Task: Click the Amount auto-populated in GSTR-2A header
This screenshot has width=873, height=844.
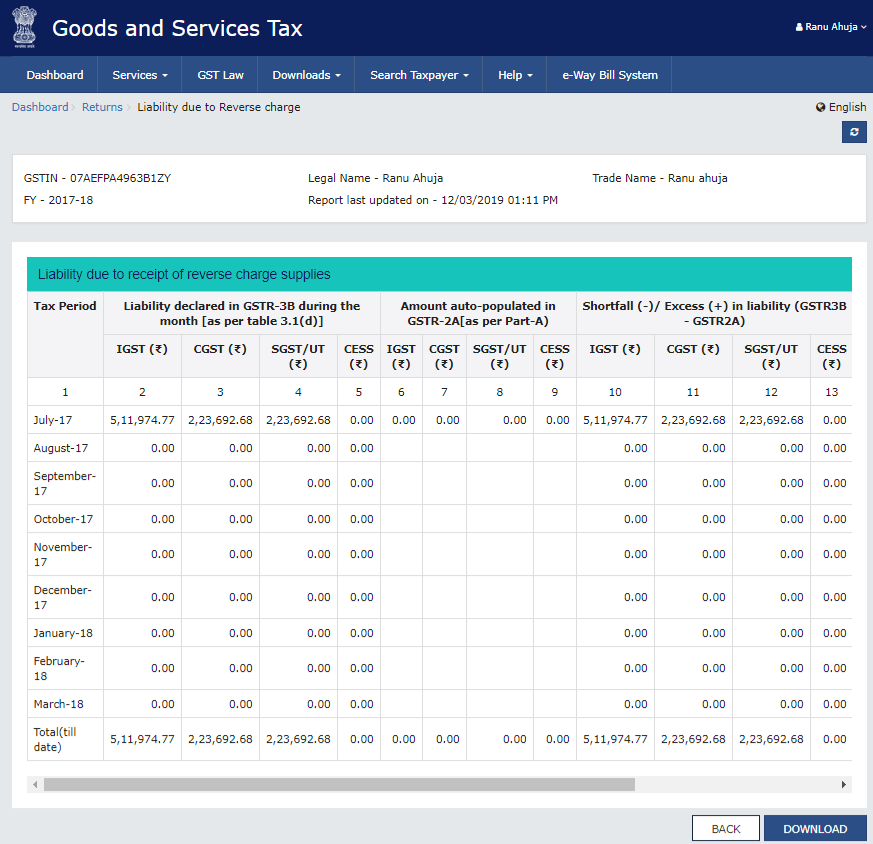Action: tap(478, 313)
